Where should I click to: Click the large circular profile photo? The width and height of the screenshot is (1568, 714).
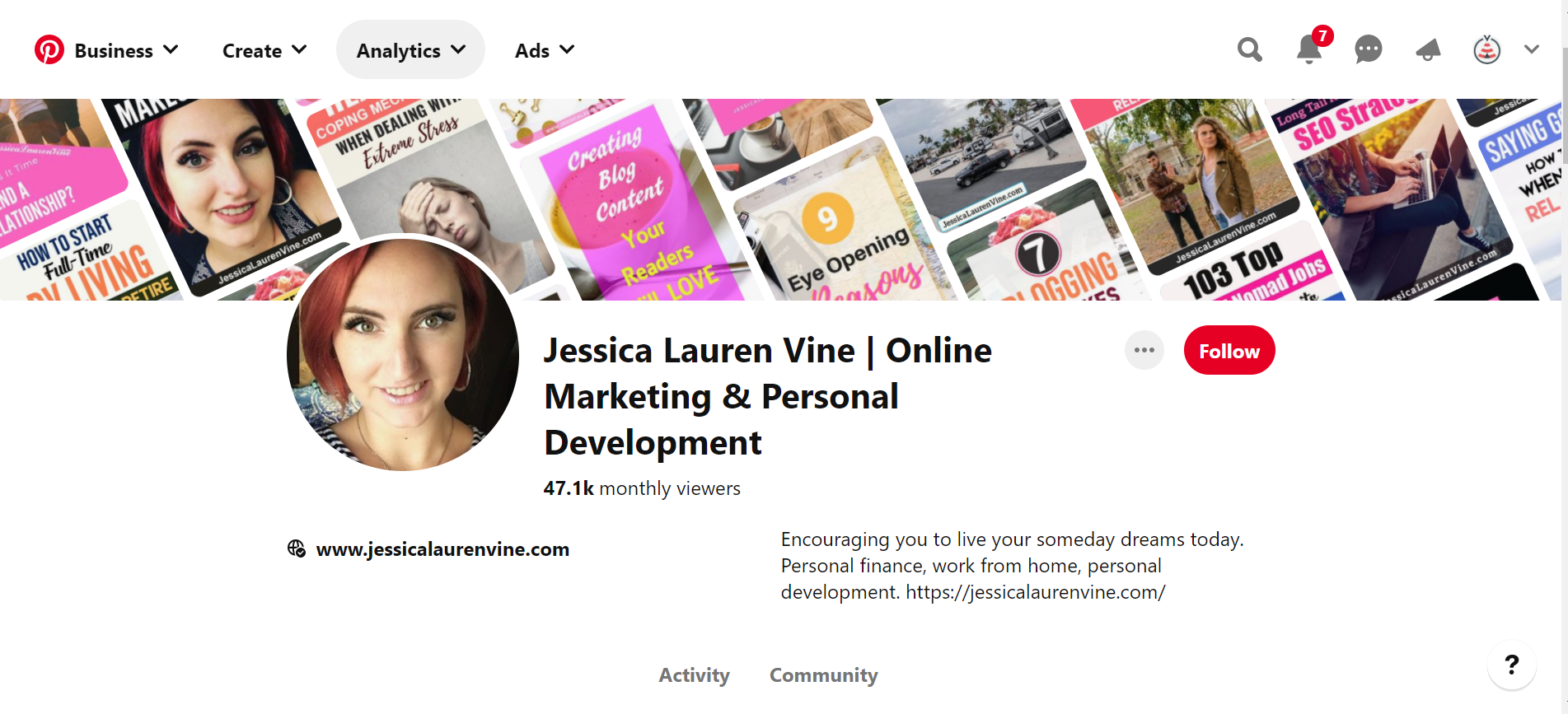[403, 353]
